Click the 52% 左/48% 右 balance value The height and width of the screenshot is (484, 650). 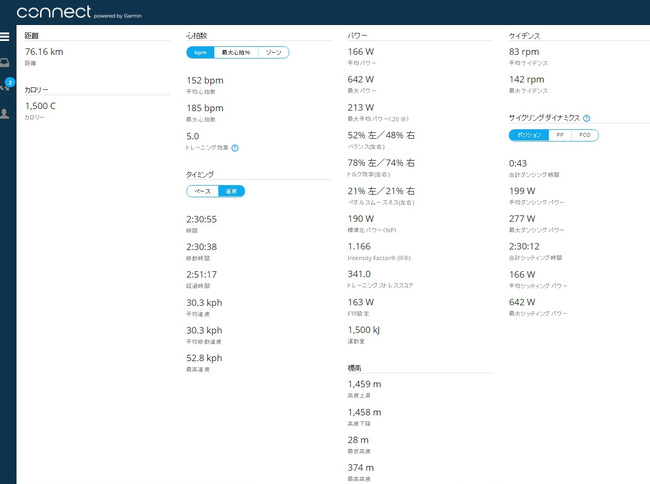[381, 135]
